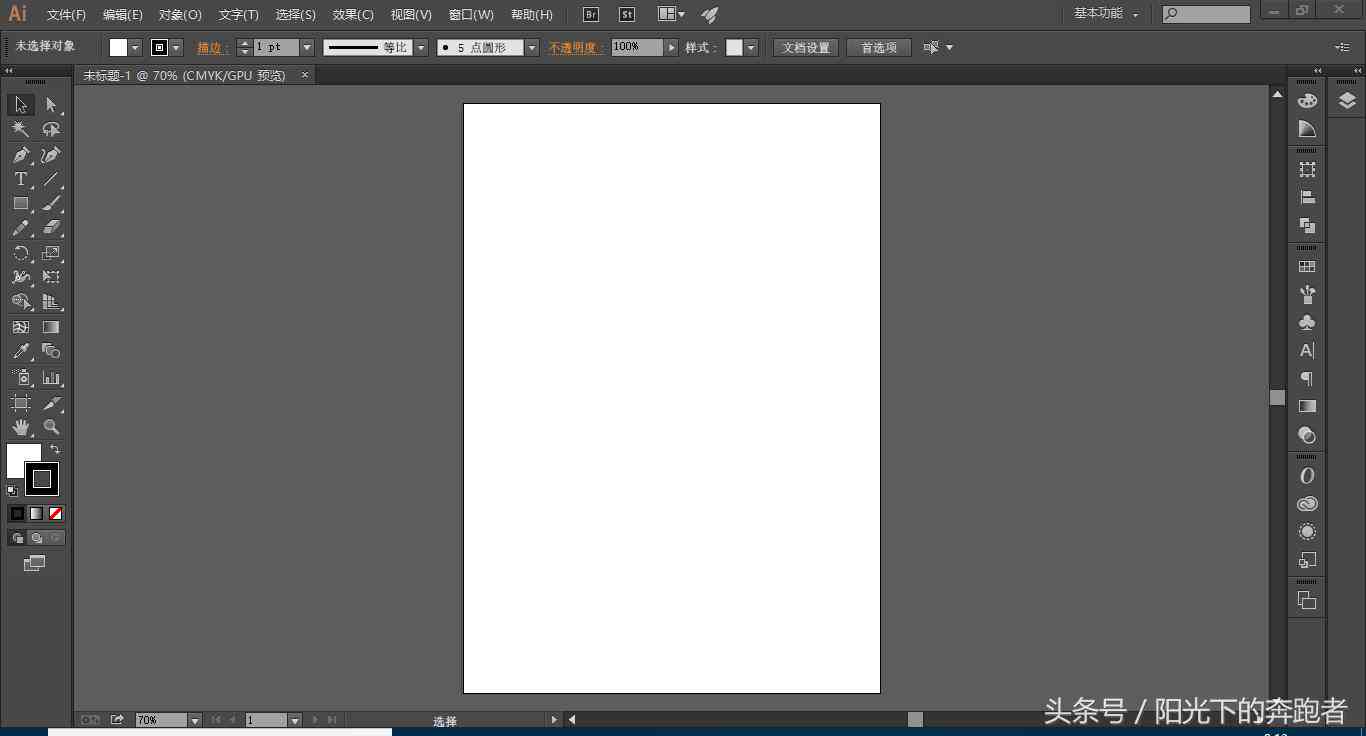Open the 视图(V) menu
This screenshot has height=736, width=1366.
pos(411,15)
